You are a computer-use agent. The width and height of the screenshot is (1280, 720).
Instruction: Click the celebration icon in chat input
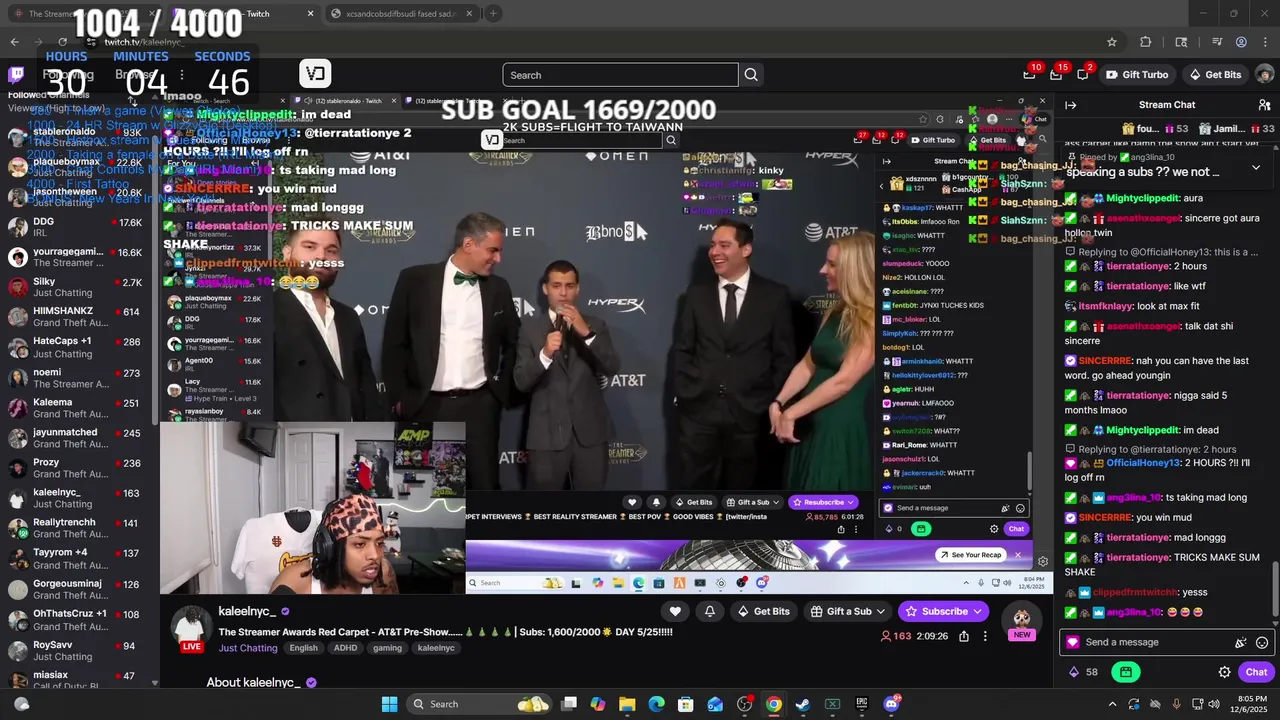tap(1241, 643)
